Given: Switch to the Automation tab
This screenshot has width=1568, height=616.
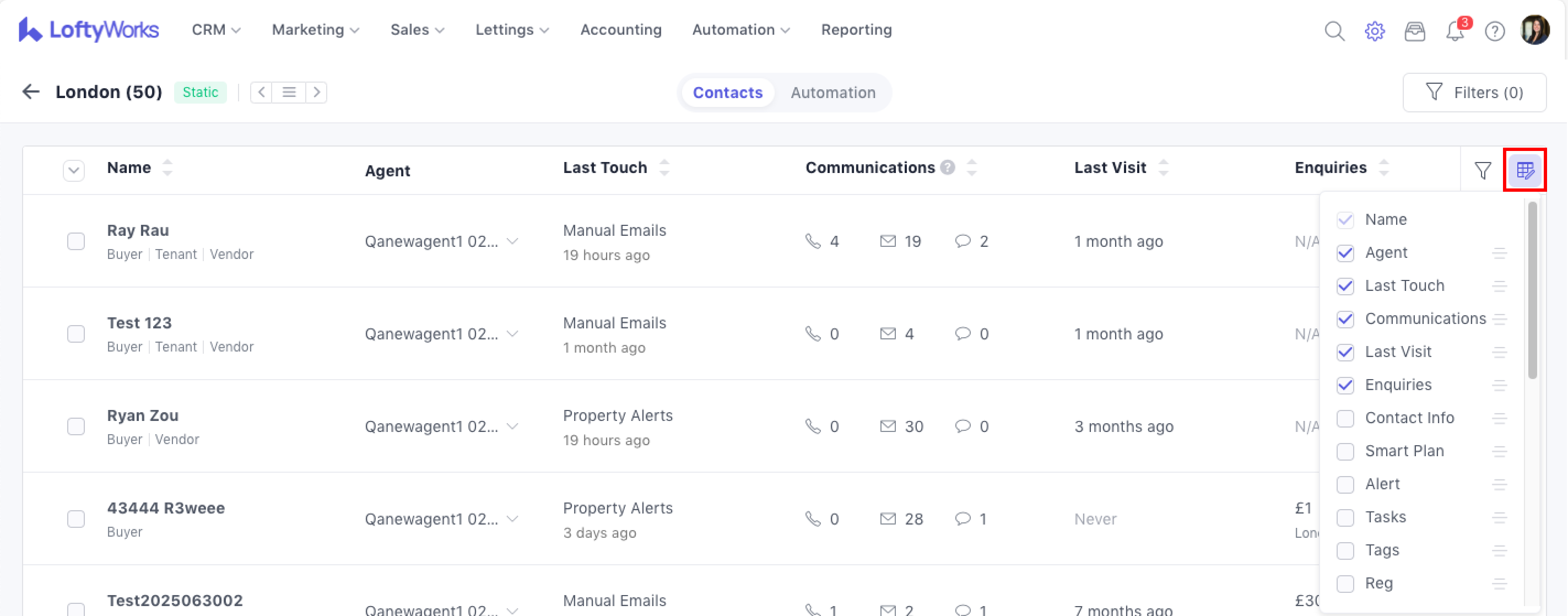Looking at the screenshot, I should click(x=832, y=93).
